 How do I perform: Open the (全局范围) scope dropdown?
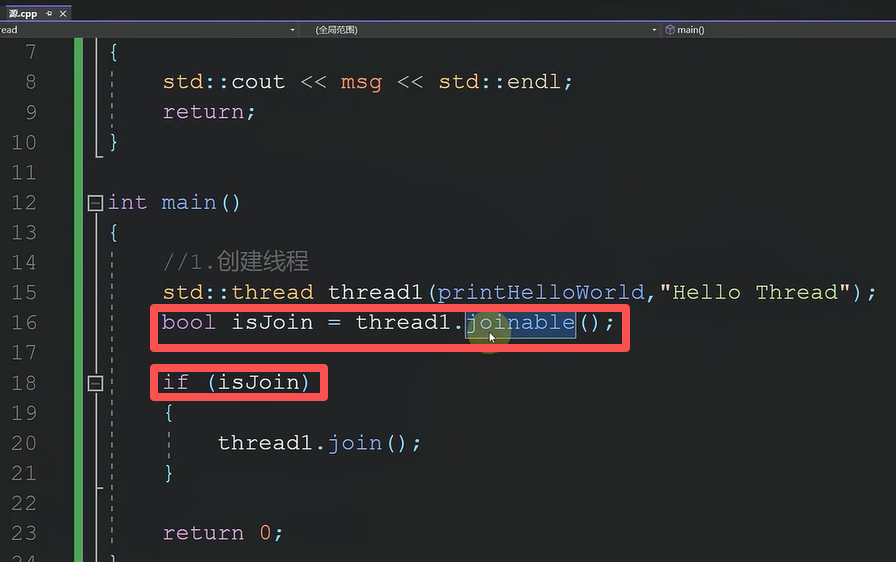(x=485, y=30)
